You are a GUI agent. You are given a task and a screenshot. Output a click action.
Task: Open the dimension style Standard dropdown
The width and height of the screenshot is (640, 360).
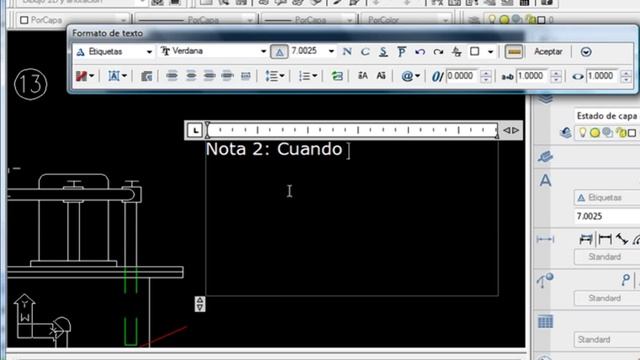click(607, 257)
